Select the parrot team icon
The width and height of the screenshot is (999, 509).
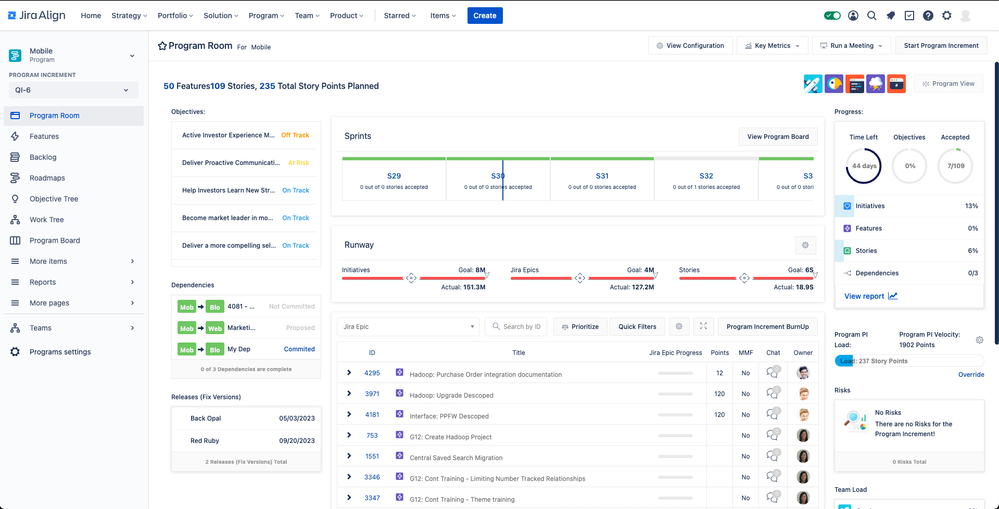point(834,83)
